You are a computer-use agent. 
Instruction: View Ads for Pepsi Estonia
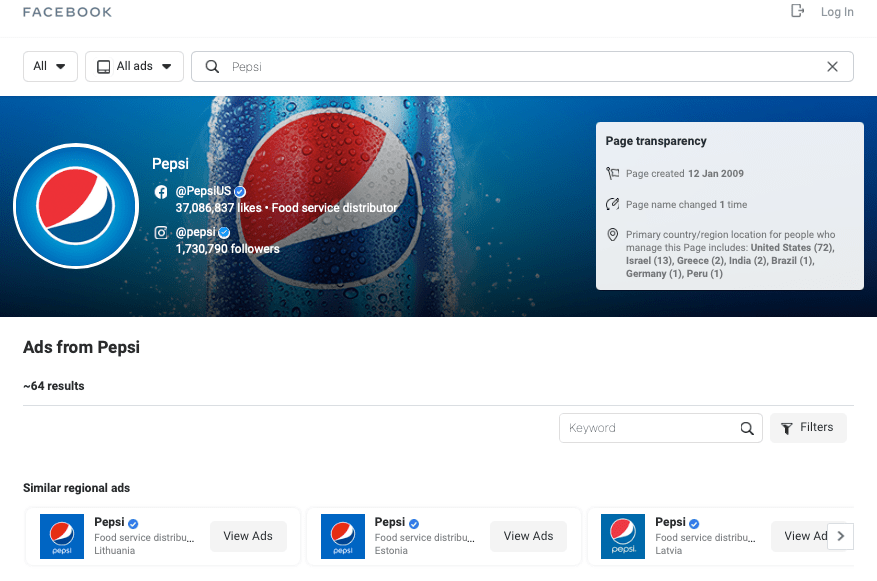(x=528, y=536)
